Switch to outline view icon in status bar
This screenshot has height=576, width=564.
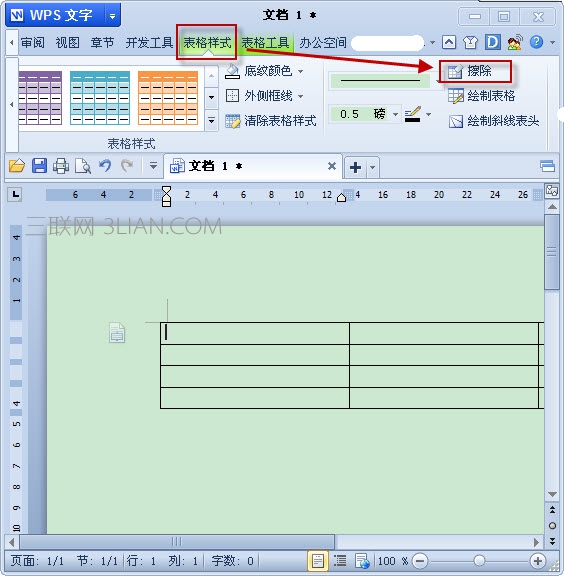tap(340, 561)
